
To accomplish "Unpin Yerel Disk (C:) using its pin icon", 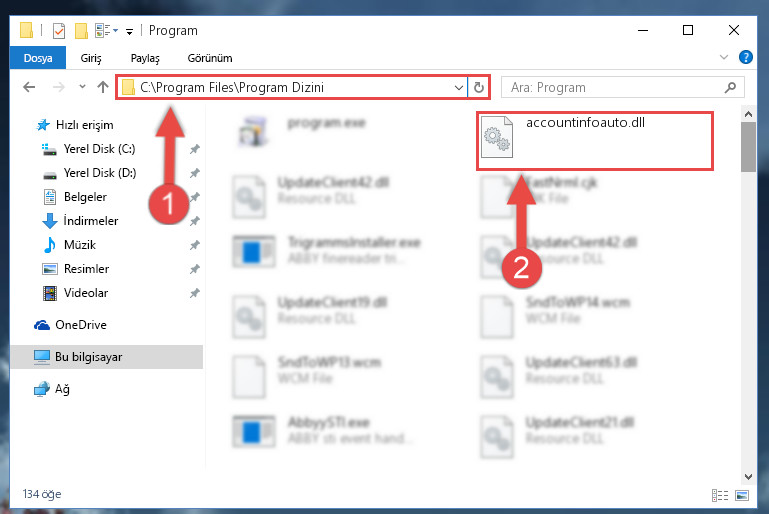I will pos(195,149).
